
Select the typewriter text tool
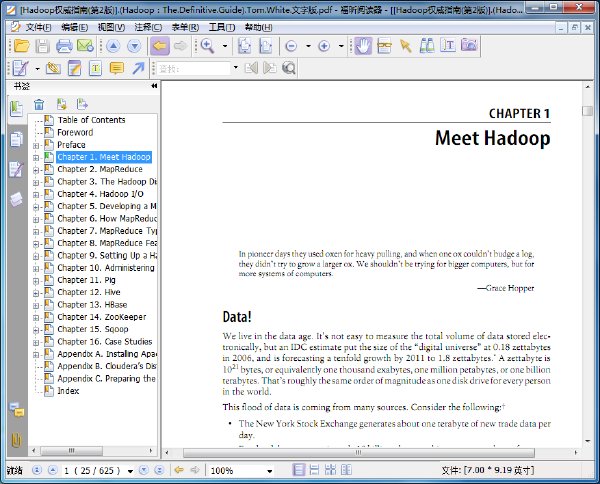95,68
